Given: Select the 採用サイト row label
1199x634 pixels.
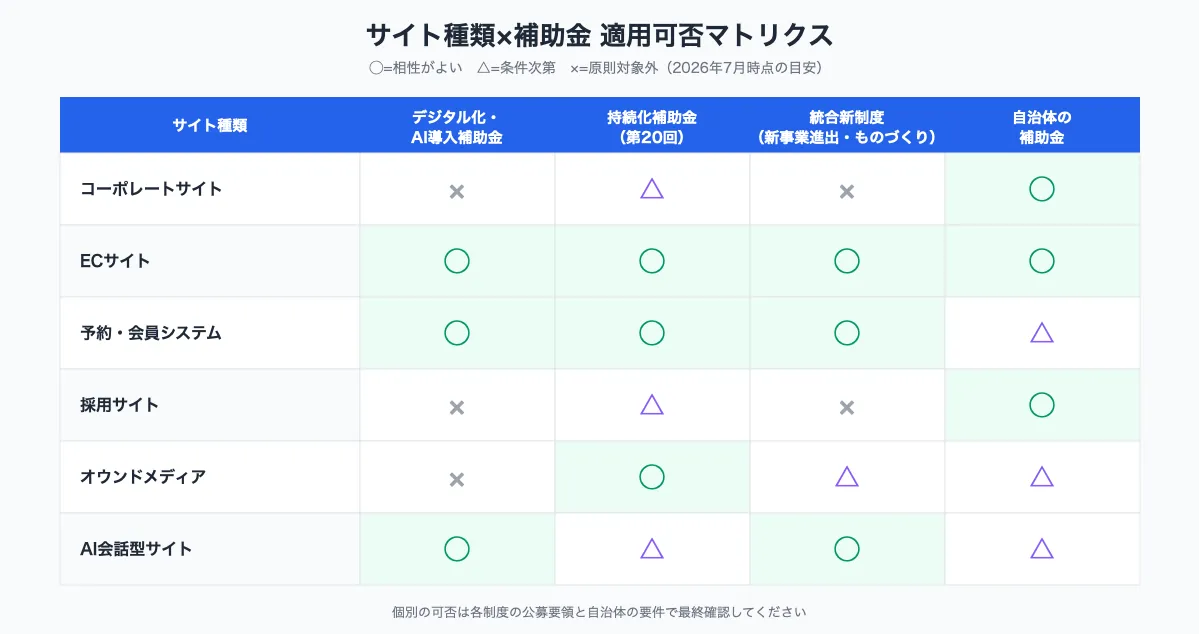Looking at the screenshot, I should click(119, 405).
